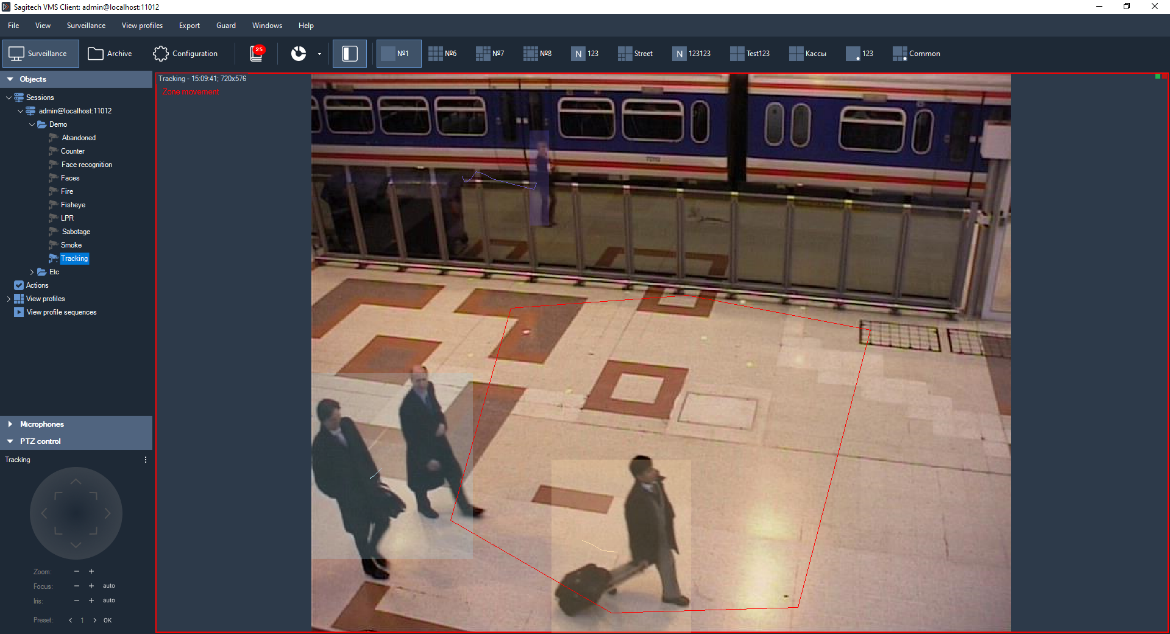The width and height of the screenshot is (1170, 634).
Task: Select the Street view profile
Action: (x=634, y=54)
